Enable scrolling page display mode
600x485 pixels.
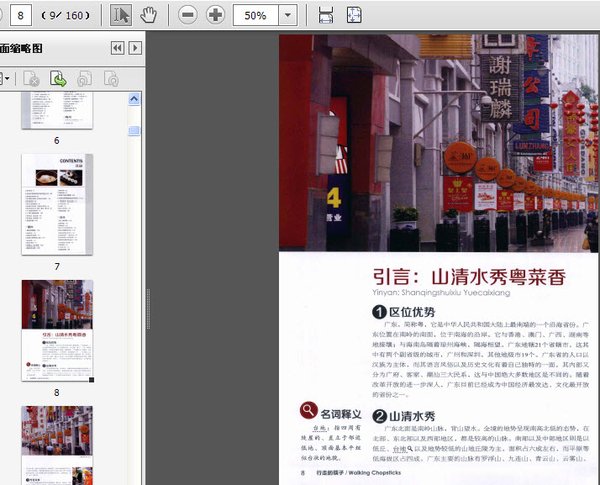(x=325, y=15)
